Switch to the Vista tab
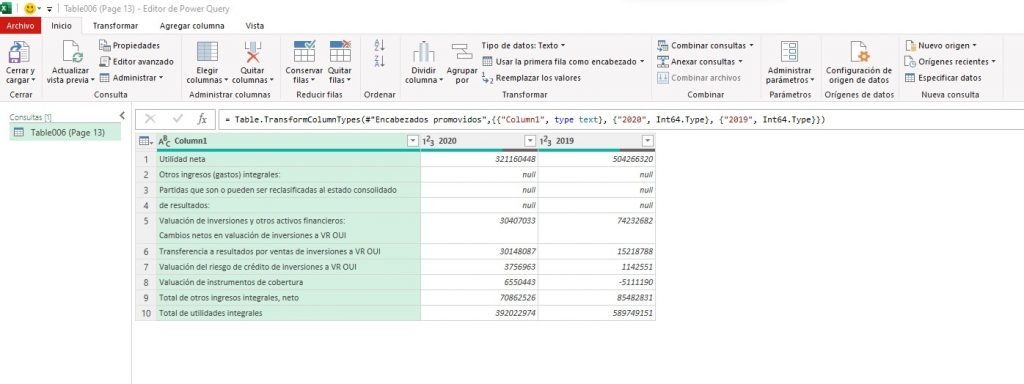 click(x=255, y=26)
